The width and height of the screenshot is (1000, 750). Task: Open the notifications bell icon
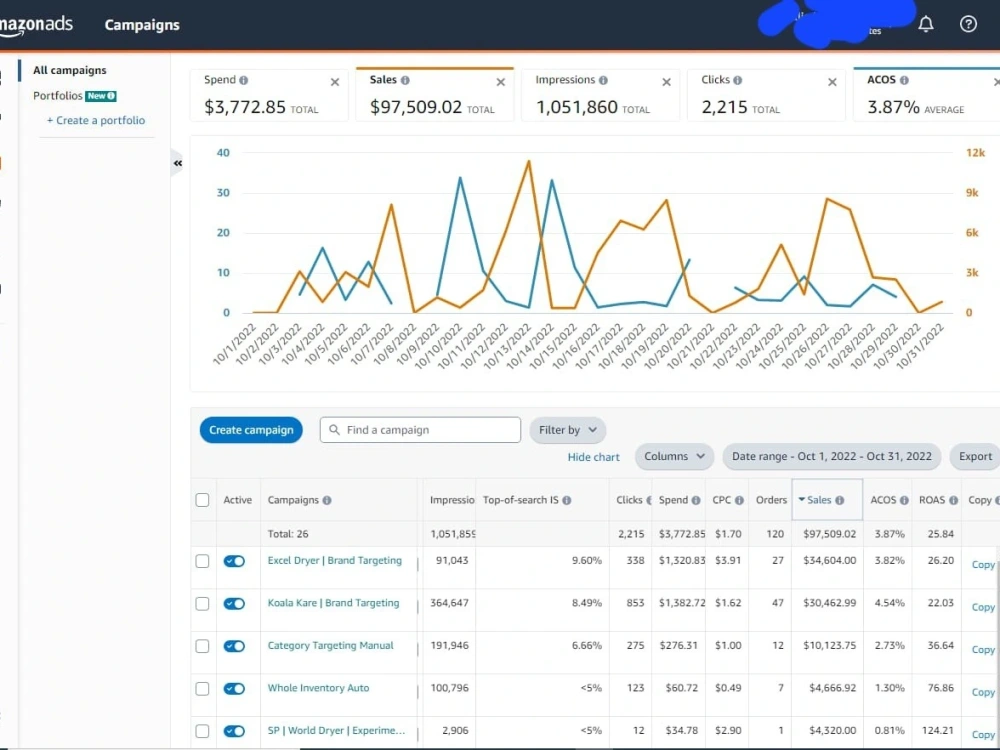[x=925, y=24]
